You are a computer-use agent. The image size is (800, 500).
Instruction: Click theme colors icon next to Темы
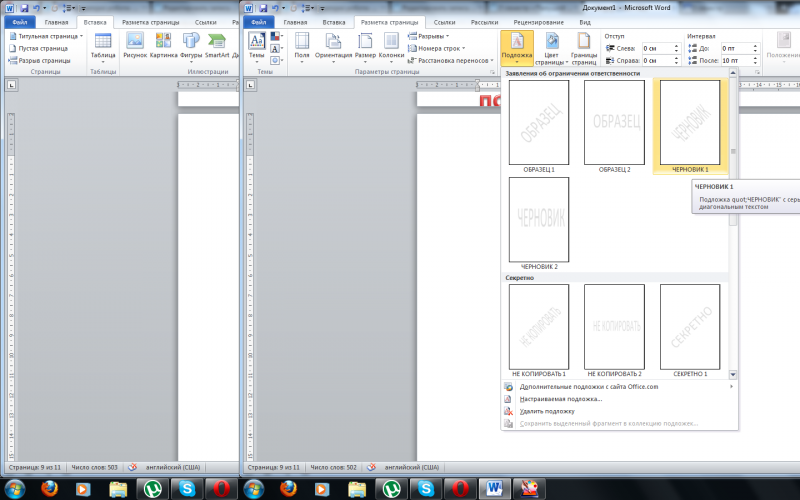click(276, 36)
